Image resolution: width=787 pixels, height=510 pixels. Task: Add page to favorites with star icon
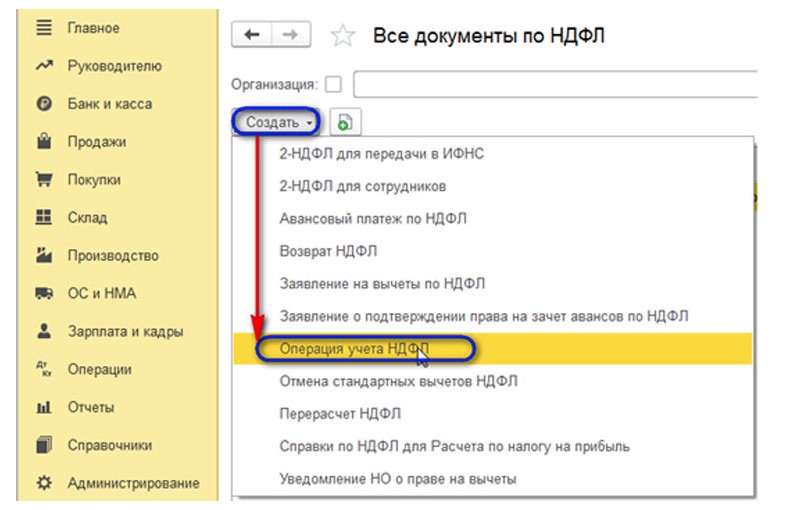coord(343,37)
